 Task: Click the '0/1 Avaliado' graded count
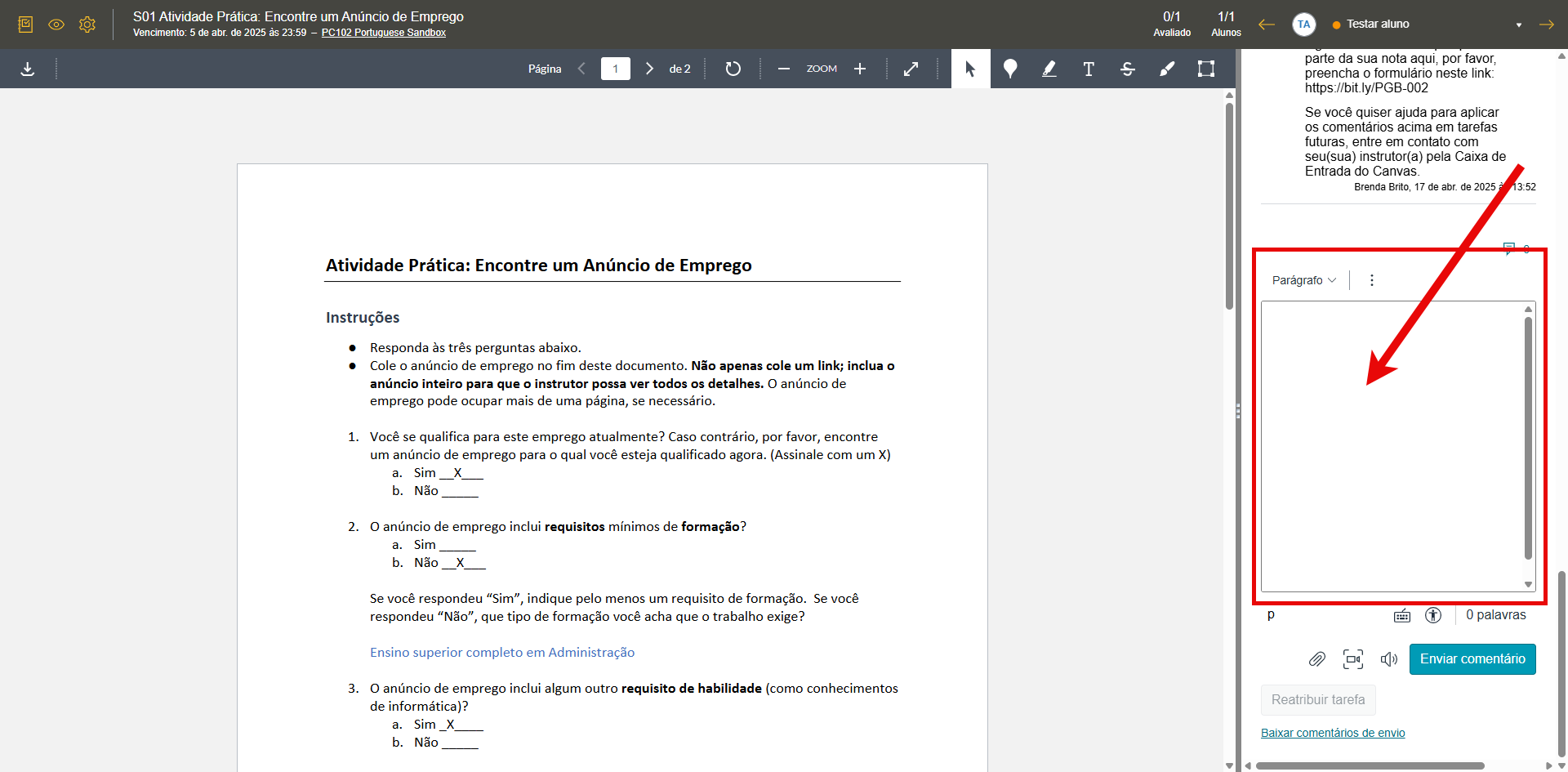[1172, 25]
